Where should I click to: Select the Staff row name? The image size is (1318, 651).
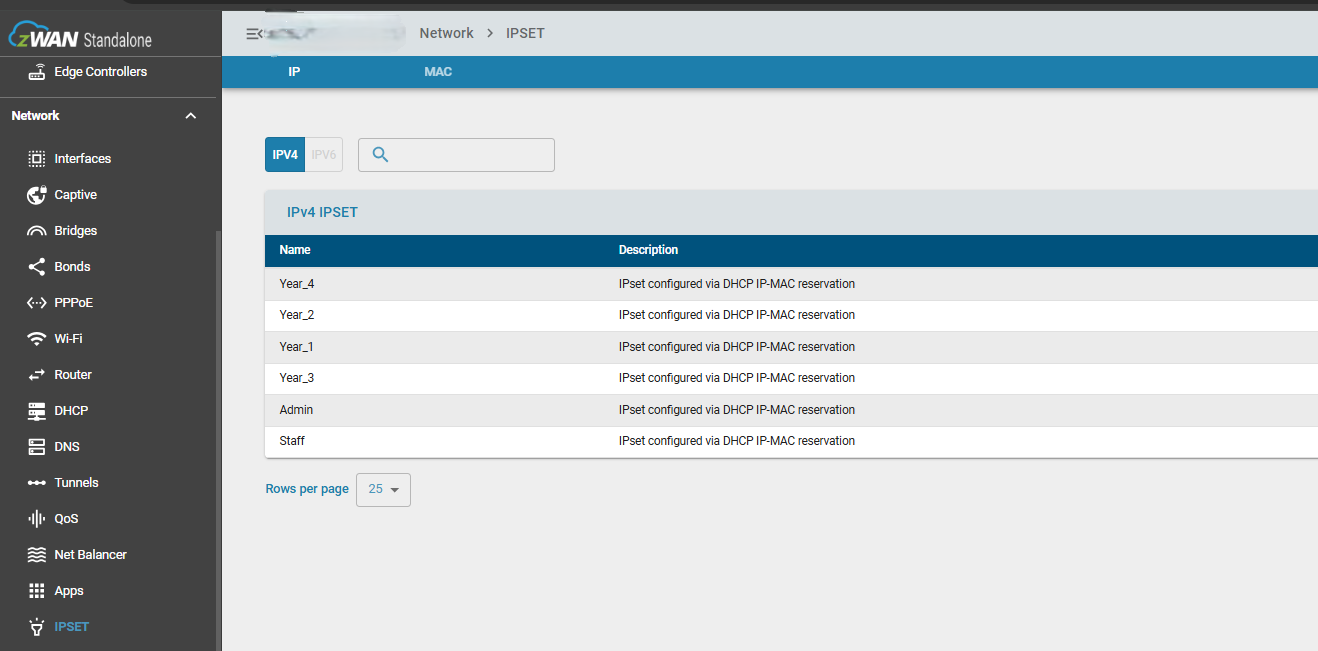(x=292, y=441)
